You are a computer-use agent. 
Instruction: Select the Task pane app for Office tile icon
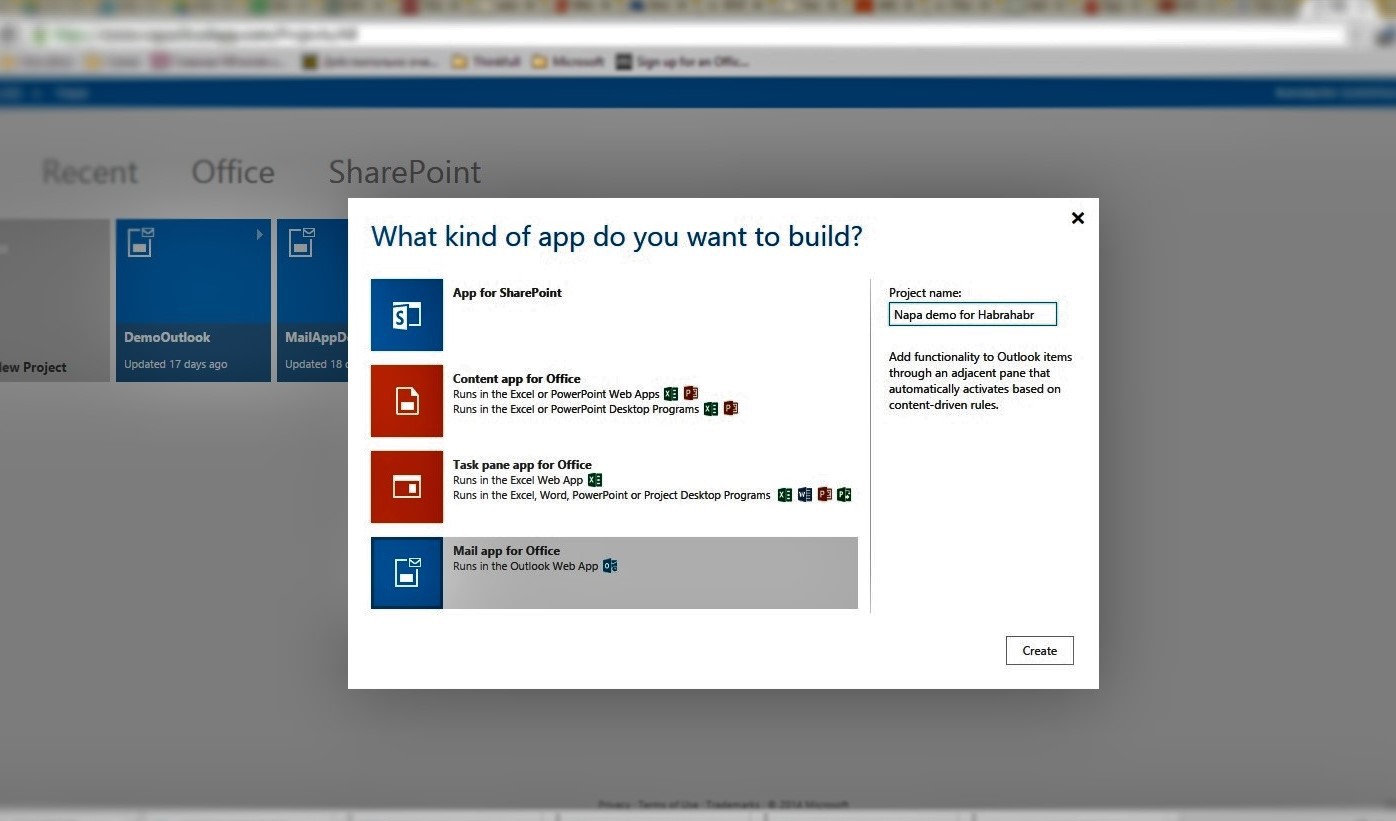point(407,487)
